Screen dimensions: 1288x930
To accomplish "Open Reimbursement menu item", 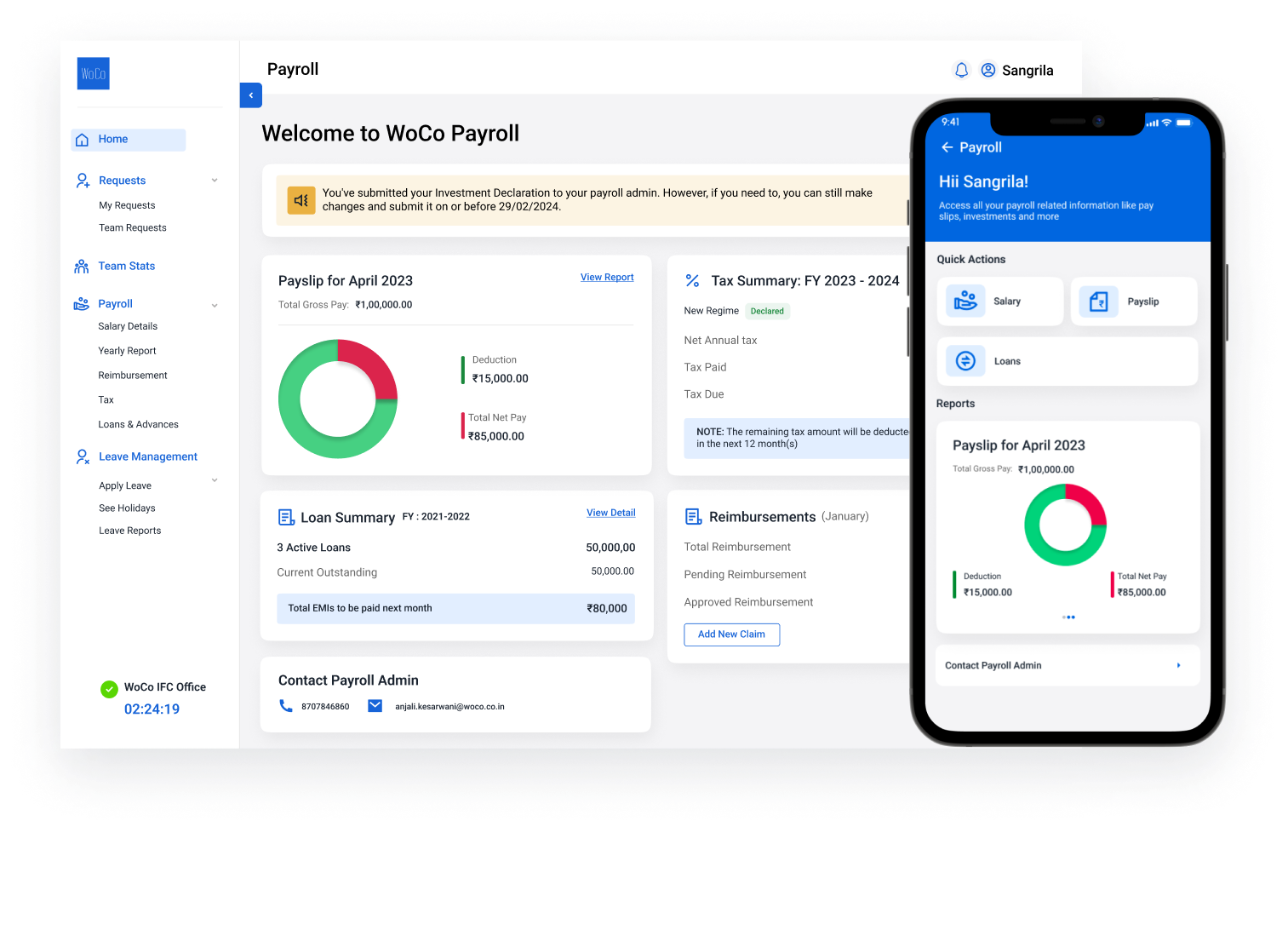I will [133, 376].
